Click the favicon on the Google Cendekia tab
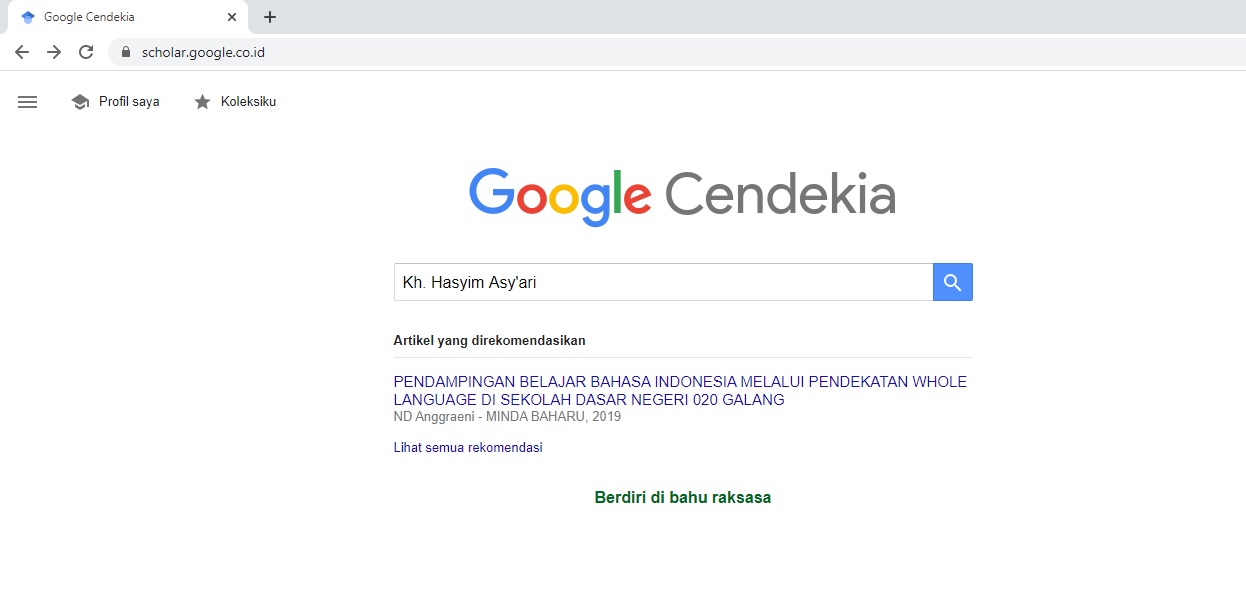This screenshot has height=614, width=1246. 27,17
